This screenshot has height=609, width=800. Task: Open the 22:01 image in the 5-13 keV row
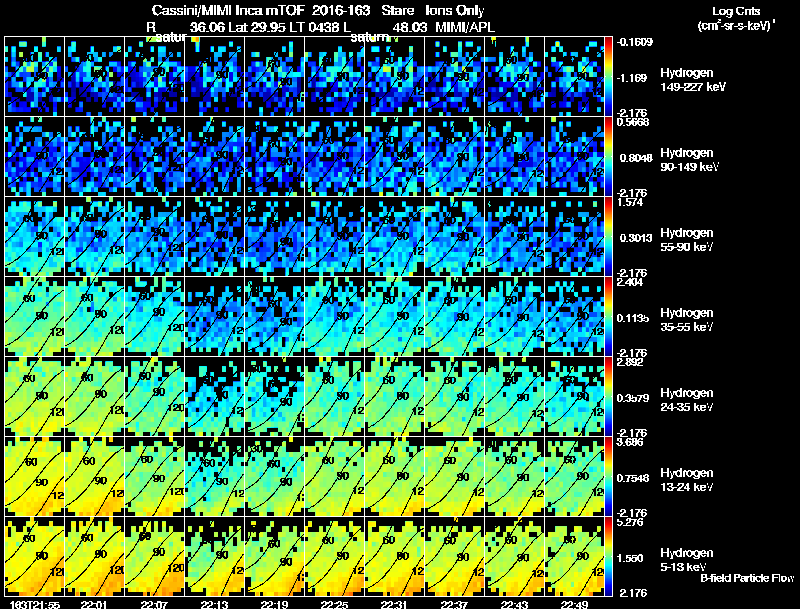(94, 556)
